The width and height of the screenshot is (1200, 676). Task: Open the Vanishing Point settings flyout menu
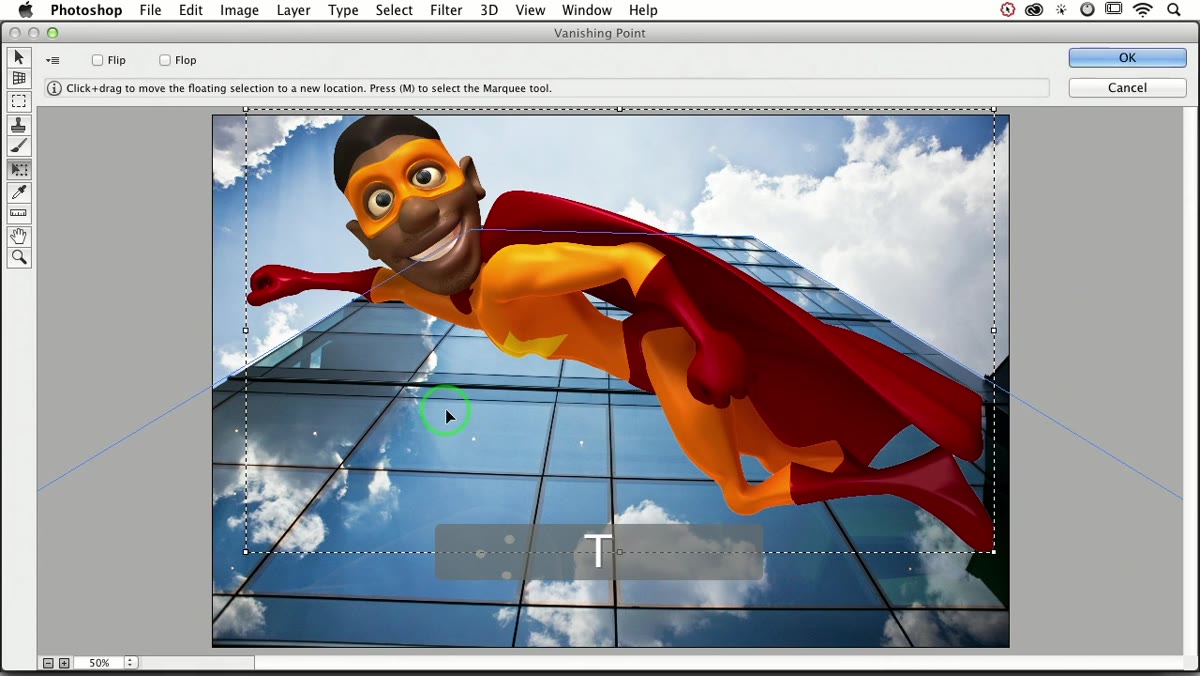coord(53,60)
